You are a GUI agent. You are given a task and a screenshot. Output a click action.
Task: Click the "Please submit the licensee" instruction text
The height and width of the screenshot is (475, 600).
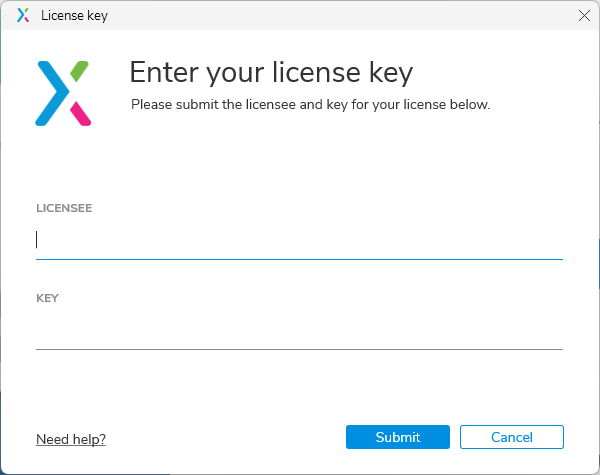[x=310, y=104]
